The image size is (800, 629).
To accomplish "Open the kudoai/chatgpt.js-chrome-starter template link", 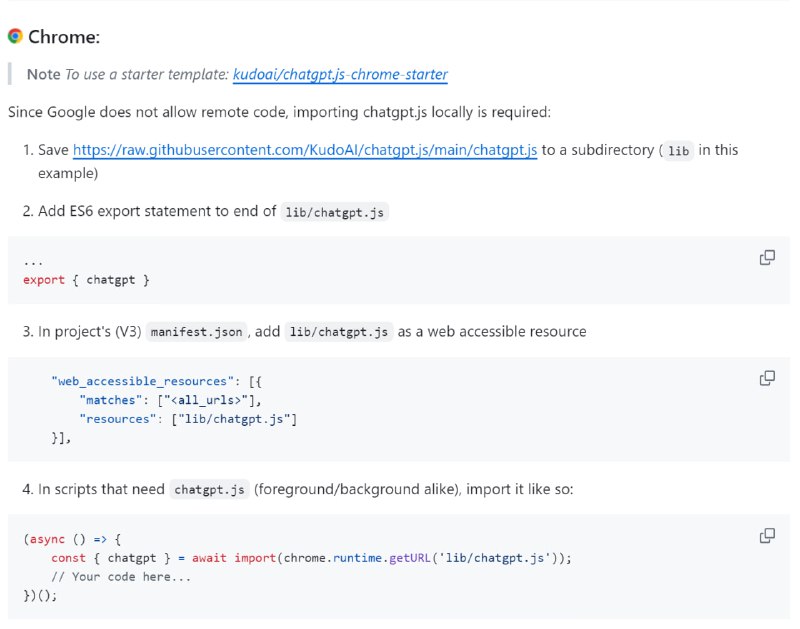I will 340,74.
